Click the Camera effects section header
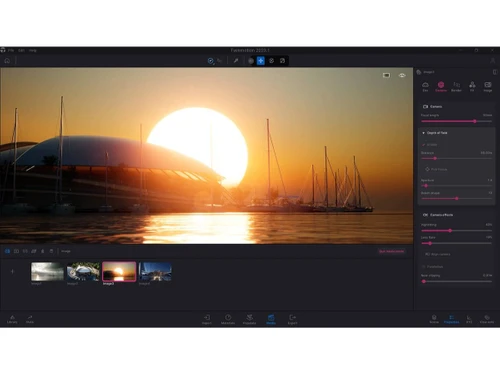This screenshot has width=500, height=375. click(438, 215)
